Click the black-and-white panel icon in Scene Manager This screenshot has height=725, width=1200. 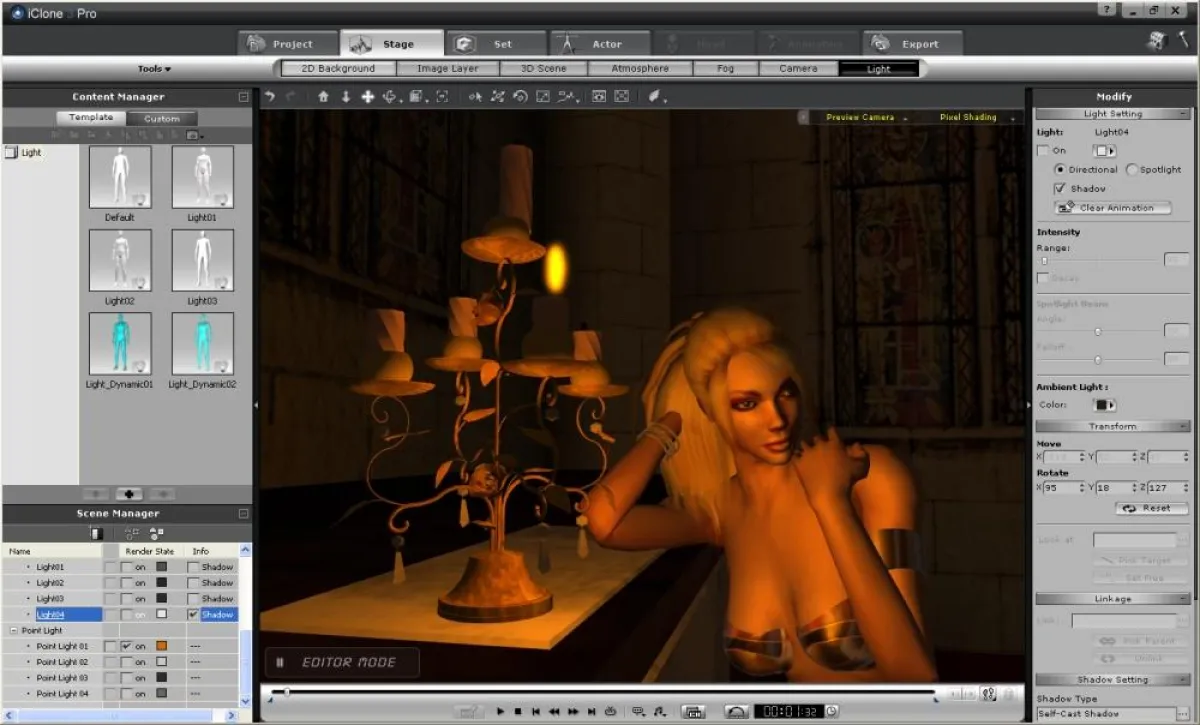pos(96,533)
